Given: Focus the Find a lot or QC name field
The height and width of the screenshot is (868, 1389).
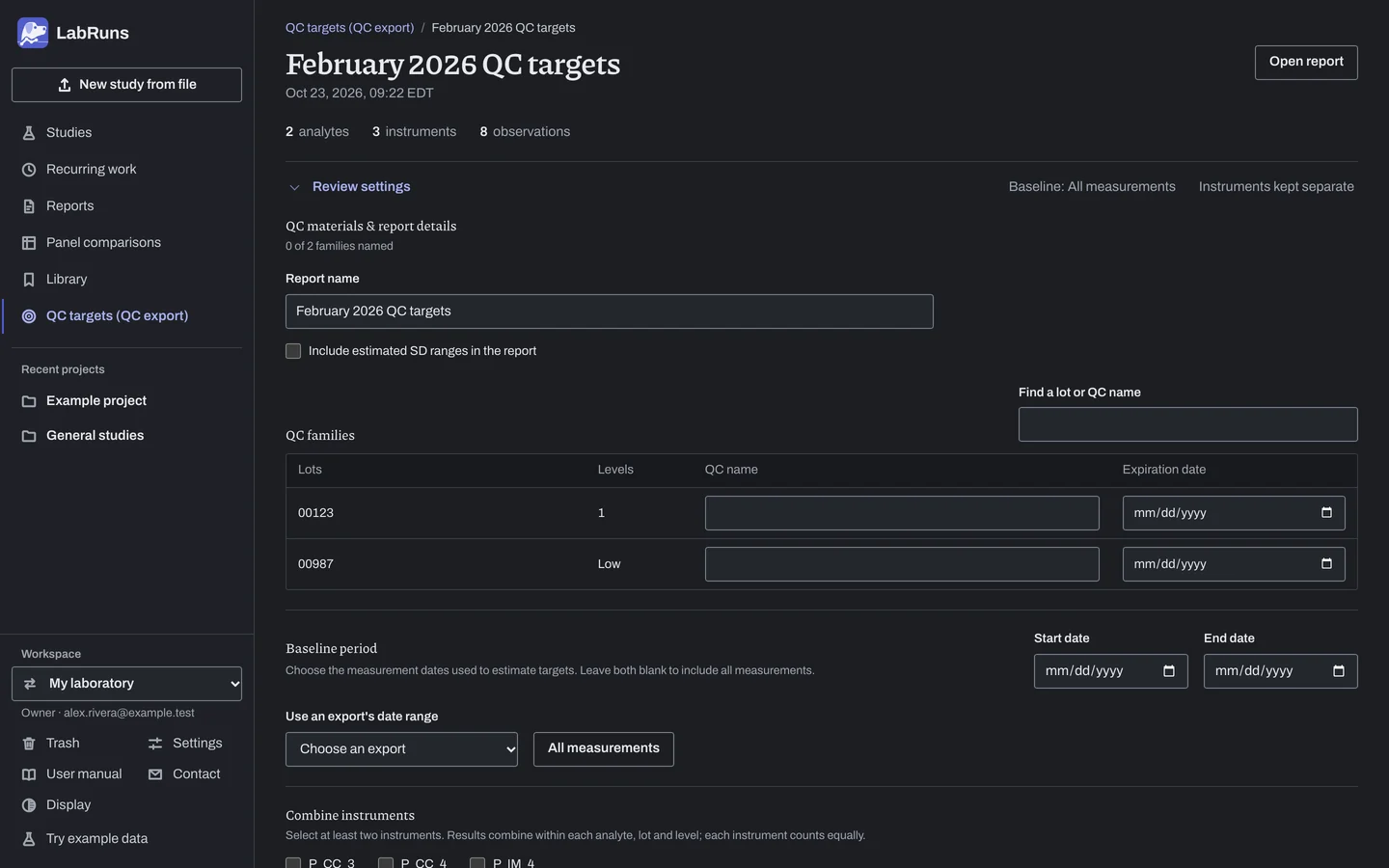Looking at the screenshot, I should 1188,424.
